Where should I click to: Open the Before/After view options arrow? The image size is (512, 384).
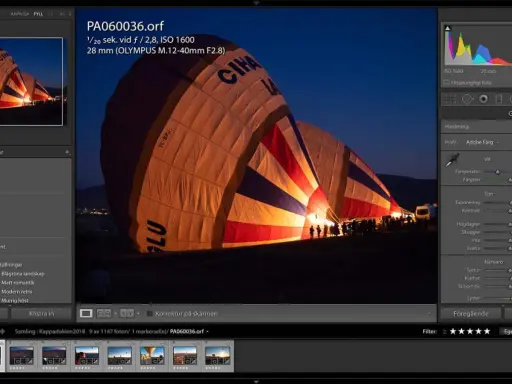138,313
